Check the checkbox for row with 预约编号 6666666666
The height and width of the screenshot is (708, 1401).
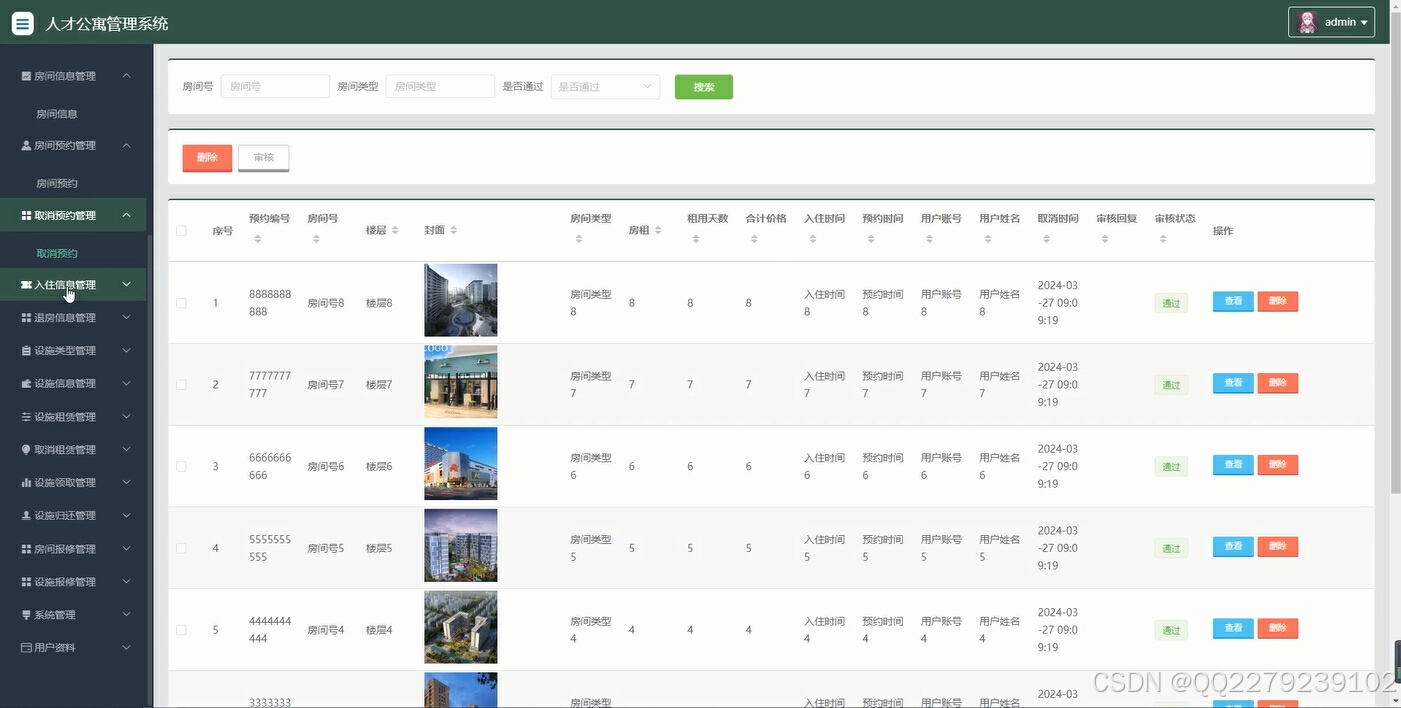pyautogui.click(x=181, y=464)
